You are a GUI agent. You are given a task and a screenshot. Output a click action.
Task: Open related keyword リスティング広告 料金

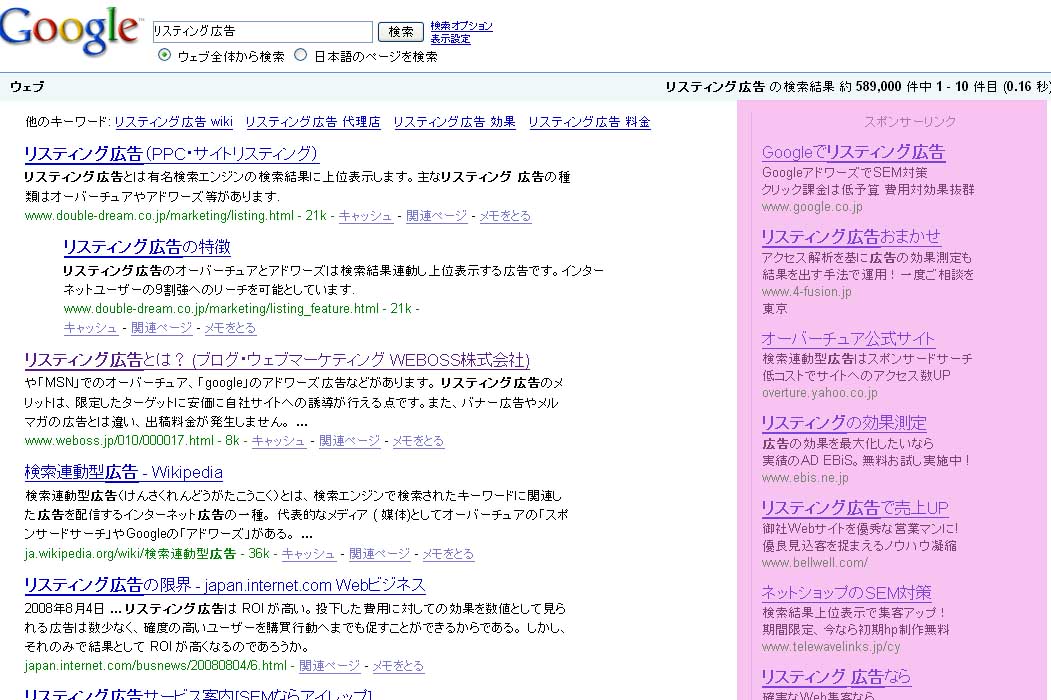[589, 122]
